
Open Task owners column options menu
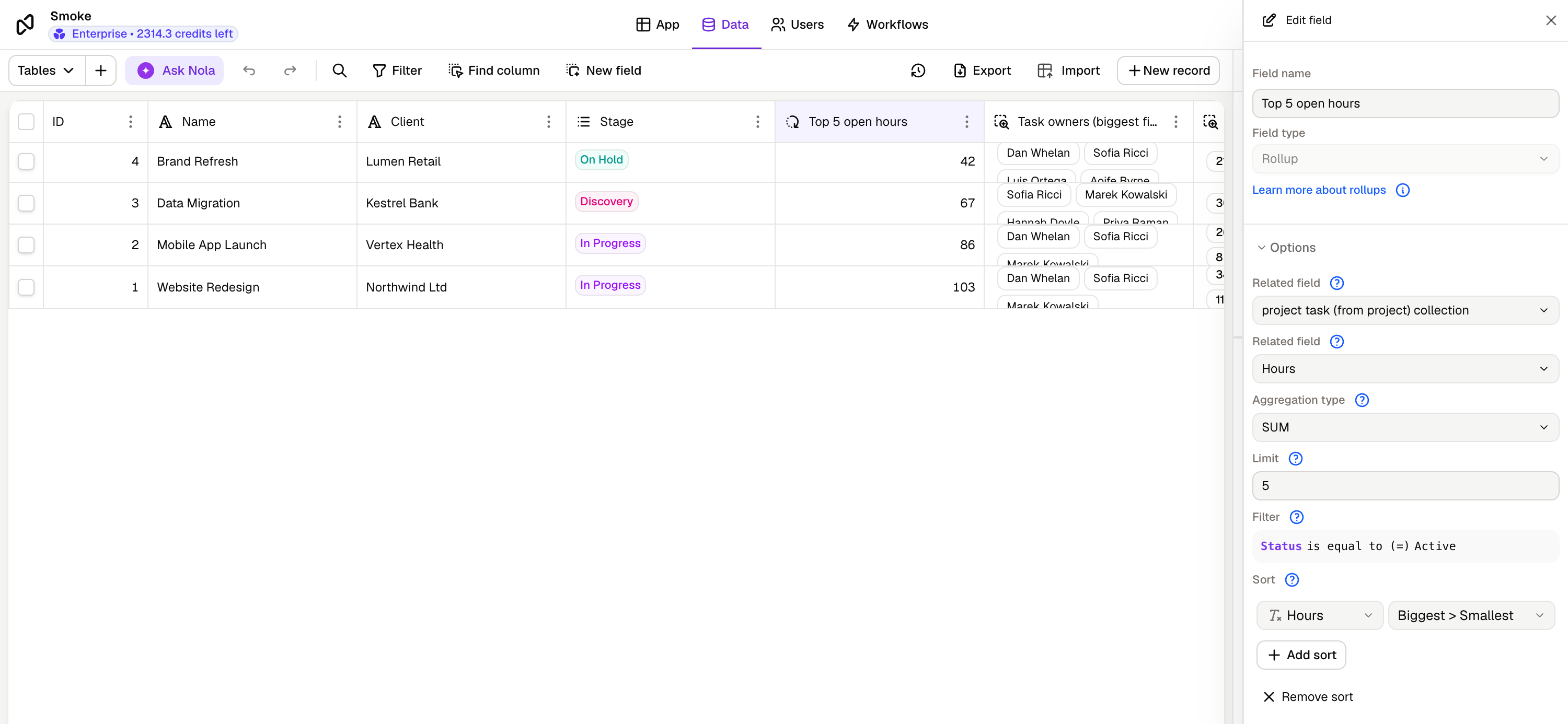tap(1175, 122)
